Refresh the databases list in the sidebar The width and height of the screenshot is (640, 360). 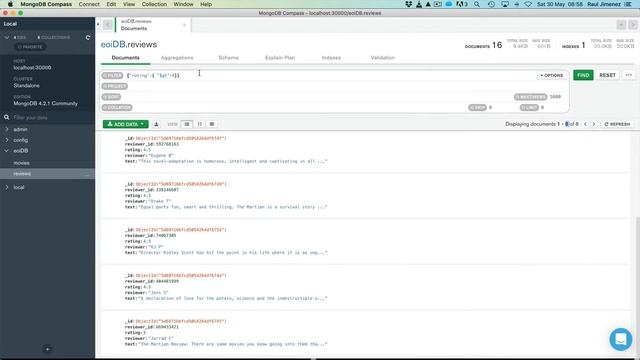pos(88,38)
